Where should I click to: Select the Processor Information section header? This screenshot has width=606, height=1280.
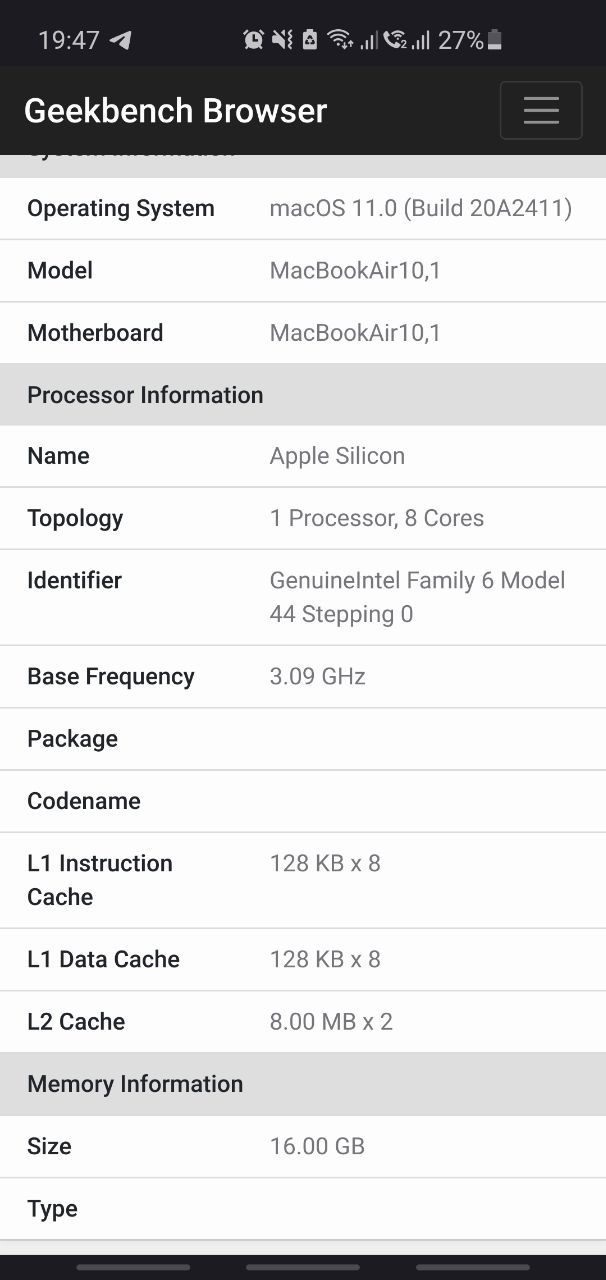[x=303, y=395]
